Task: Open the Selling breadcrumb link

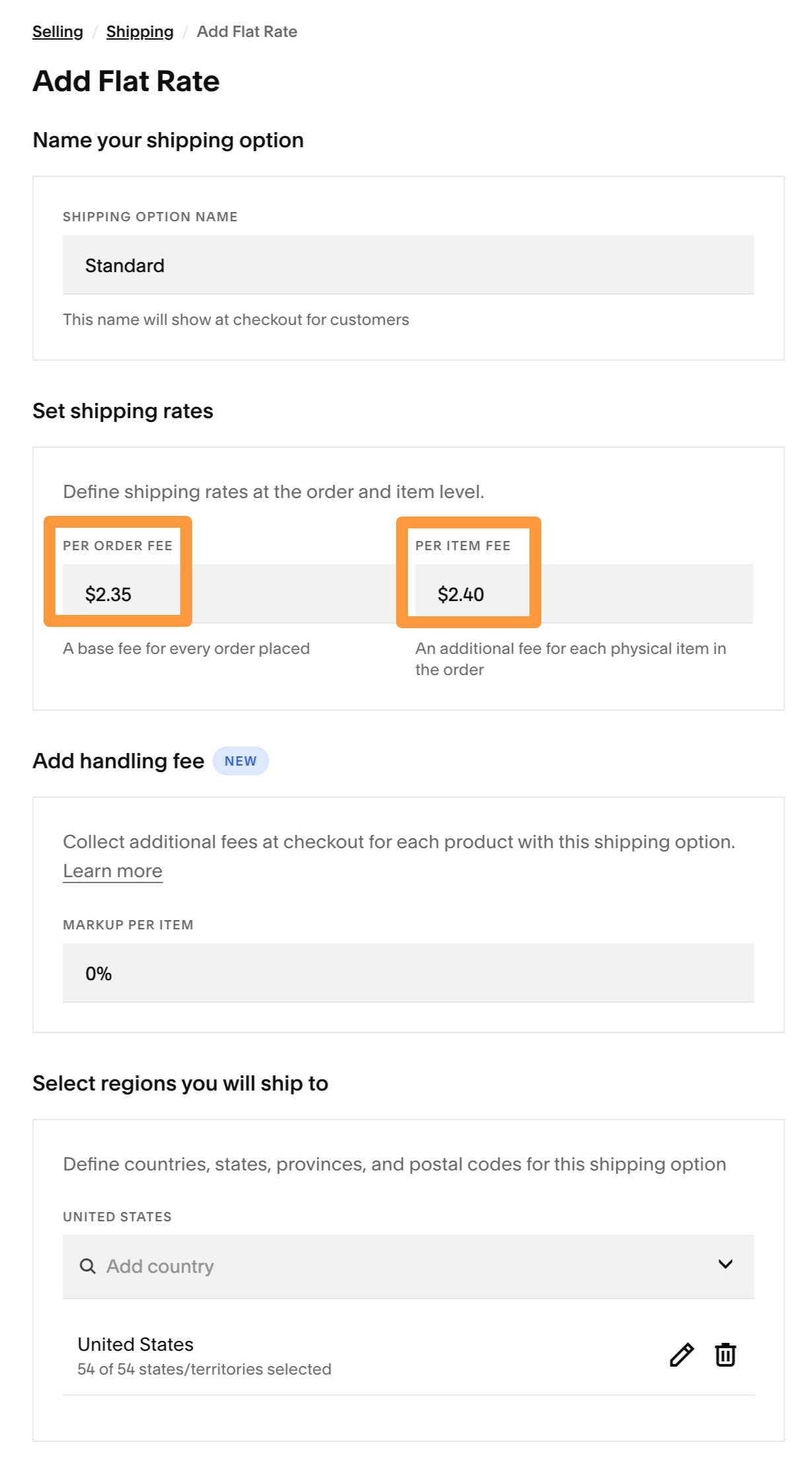Action: point(57,31)
